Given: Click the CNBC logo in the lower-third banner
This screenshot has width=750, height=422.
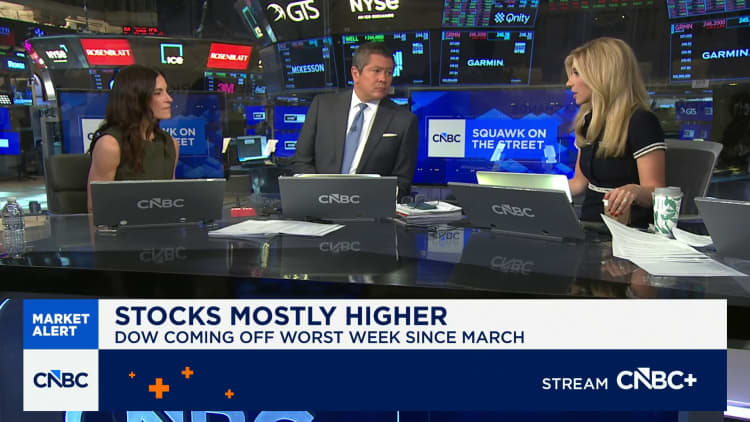Looking at the screenshot, I should (x=61, y=380).
